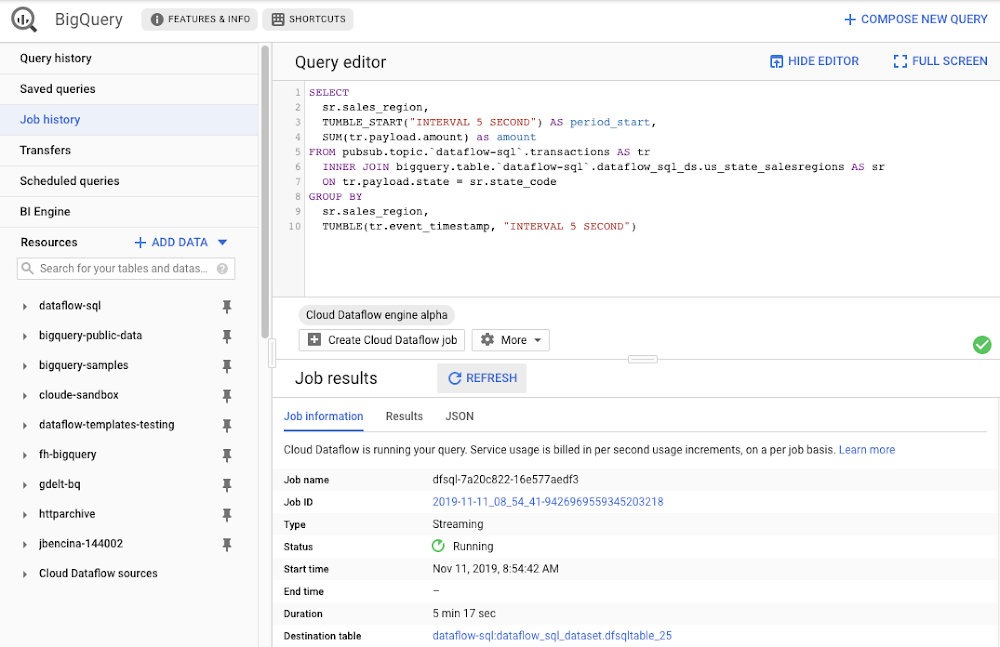
Task: Click the Cloud Dataflow engine alpha chip
Action: [376, 315]
